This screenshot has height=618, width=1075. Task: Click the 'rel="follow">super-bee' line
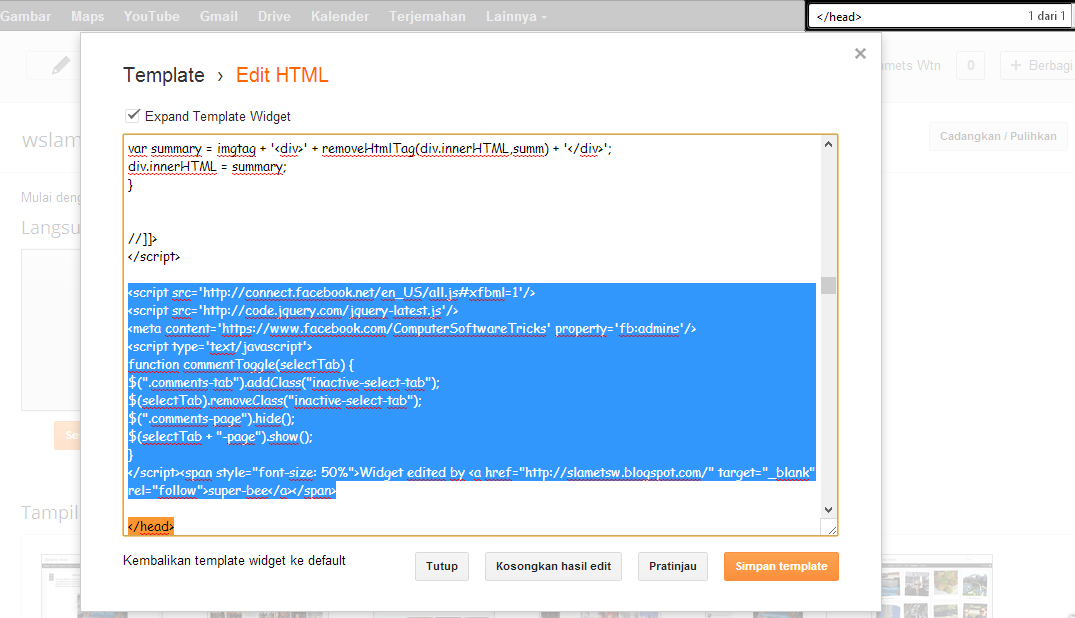click(232, 491)
